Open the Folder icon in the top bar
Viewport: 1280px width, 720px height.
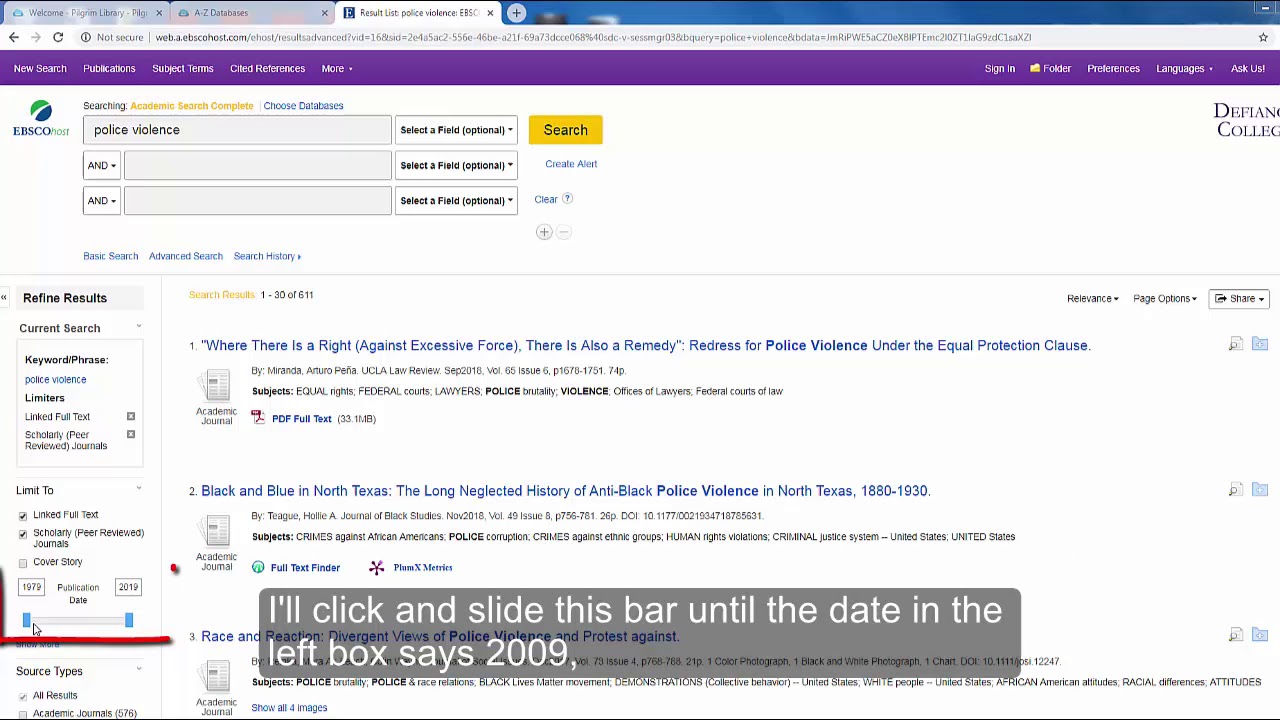coord(1050,69)
